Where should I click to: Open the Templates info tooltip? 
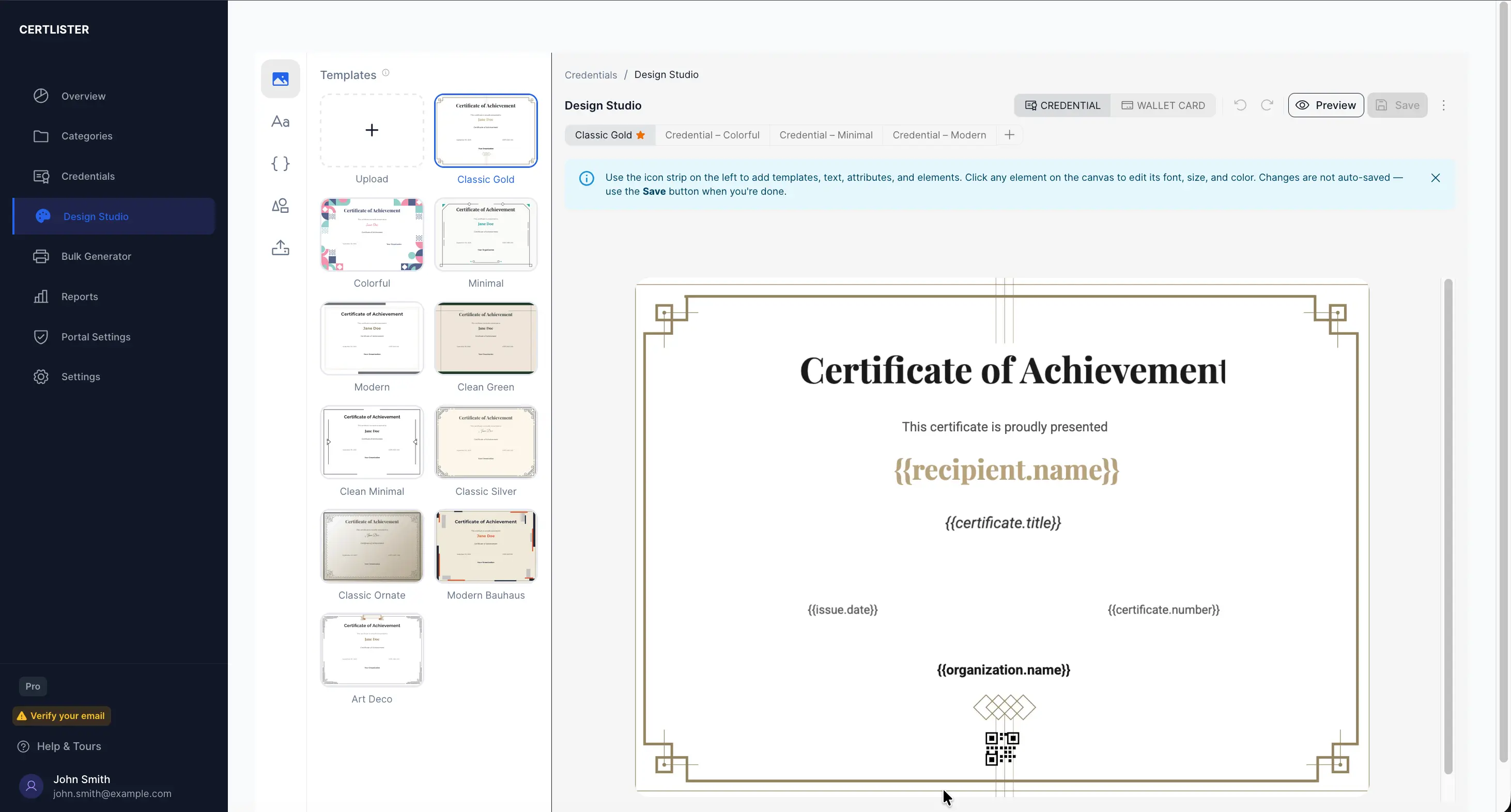click(x=386, y=72)
